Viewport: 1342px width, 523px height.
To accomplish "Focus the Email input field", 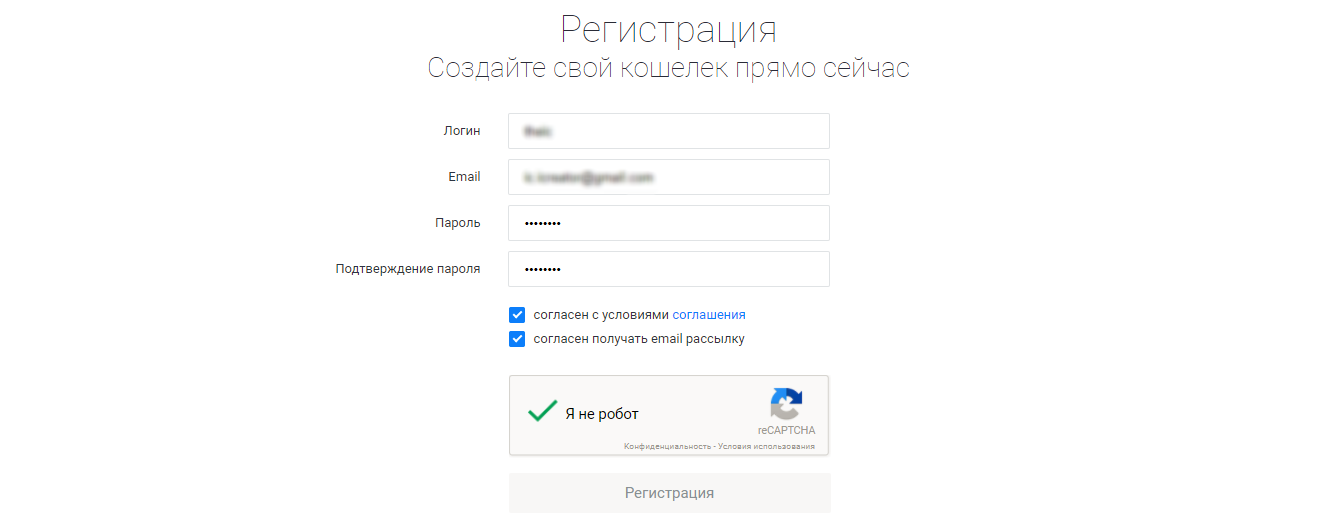I will click(x=669, y=177).
